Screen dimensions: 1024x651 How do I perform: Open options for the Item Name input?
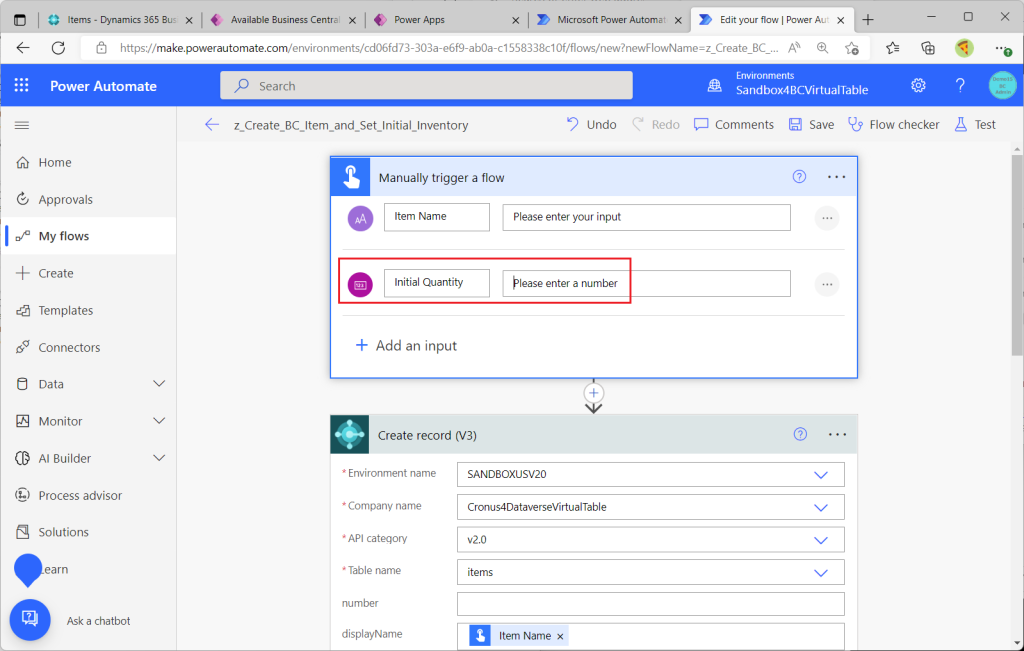click(827, 218)
